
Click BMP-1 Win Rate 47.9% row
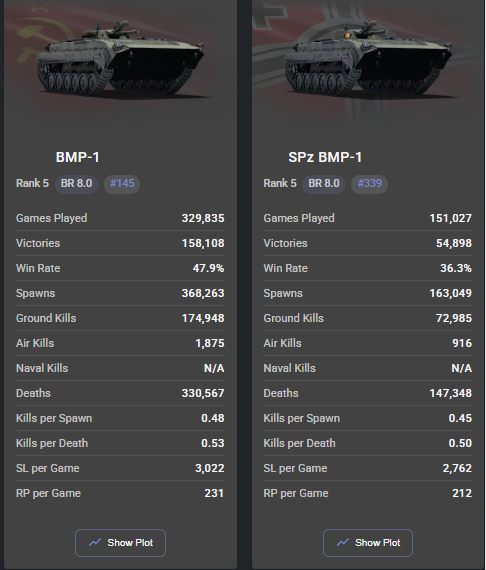tap(120, 268)
